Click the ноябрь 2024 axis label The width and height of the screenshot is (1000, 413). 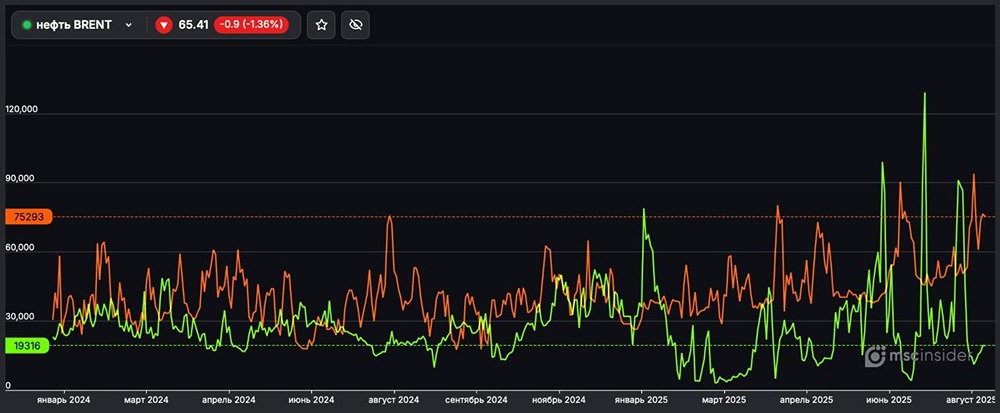coord(560,400)
